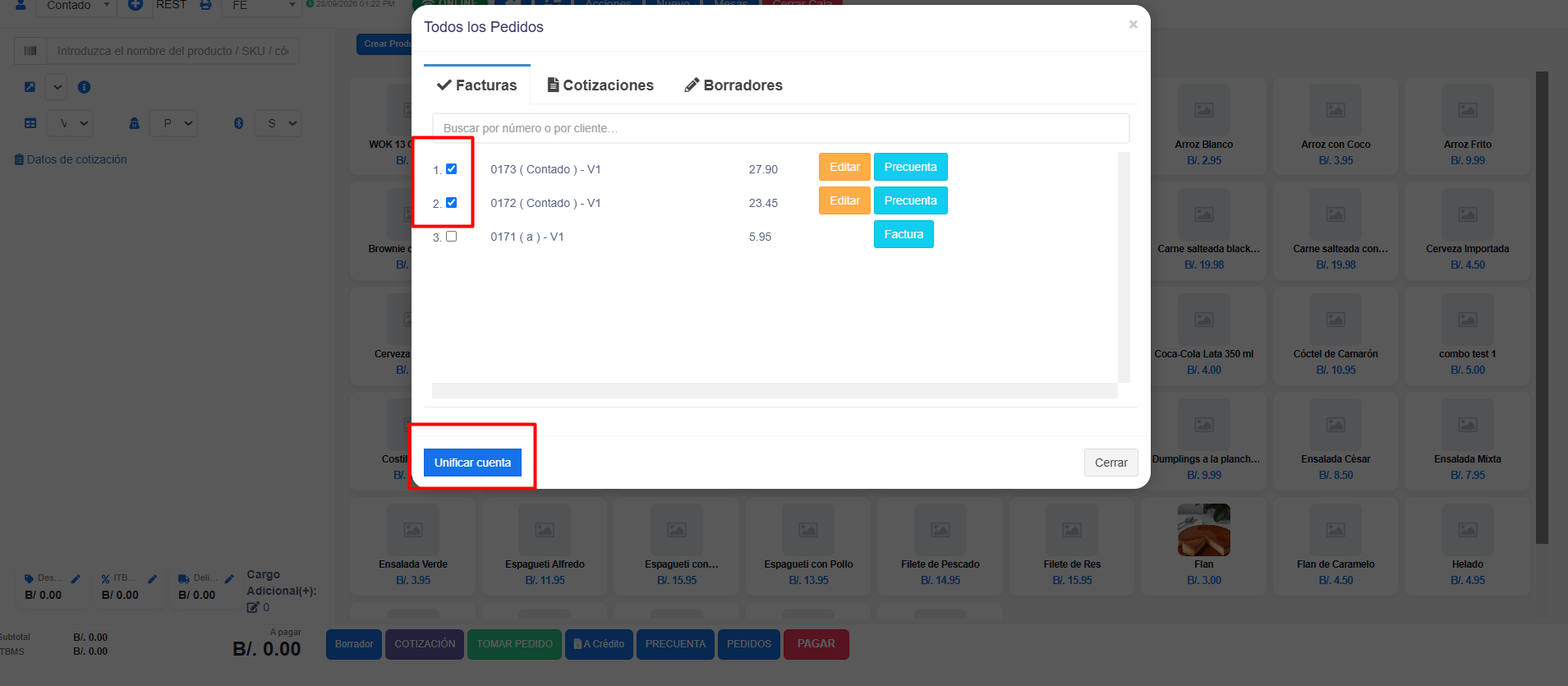
Task: Edit ITBMS tax with pencil icon
Action: point(152,578)
